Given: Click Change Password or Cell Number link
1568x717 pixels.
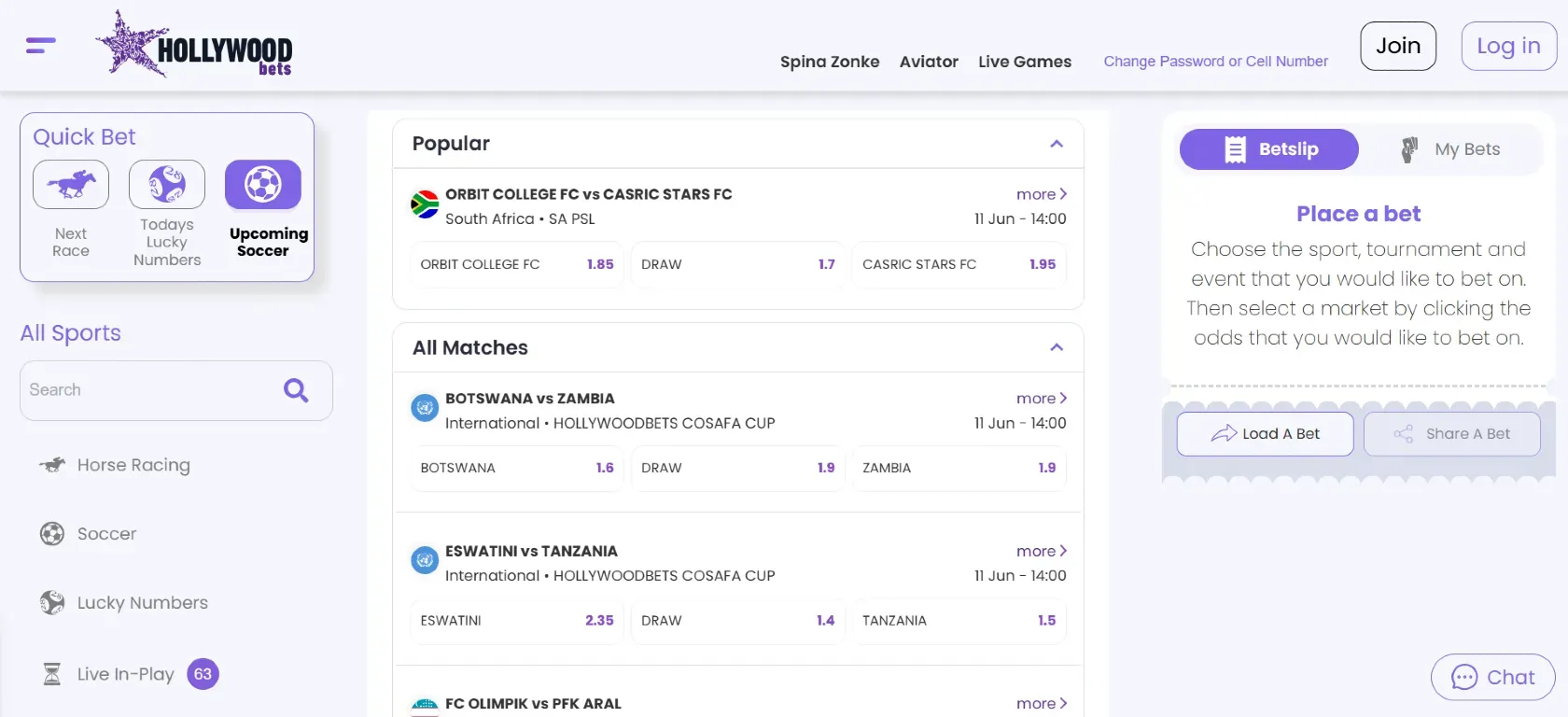Looking at the screenshot, I should pos(1215,62).
